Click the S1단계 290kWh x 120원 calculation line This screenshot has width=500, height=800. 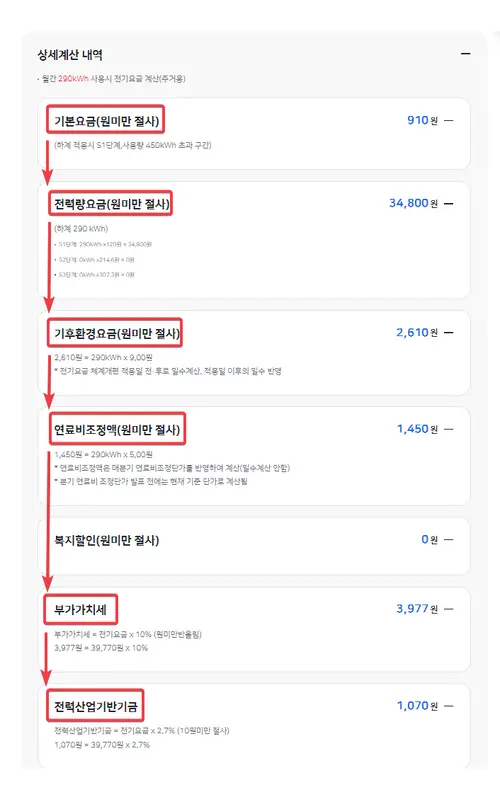coord(103,244)
